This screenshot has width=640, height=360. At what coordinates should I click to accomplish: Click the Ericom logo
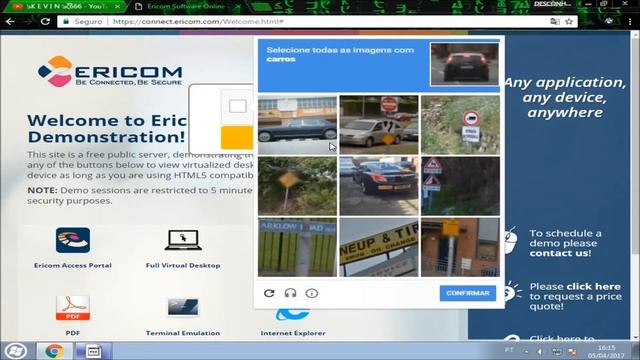point(110,71)
